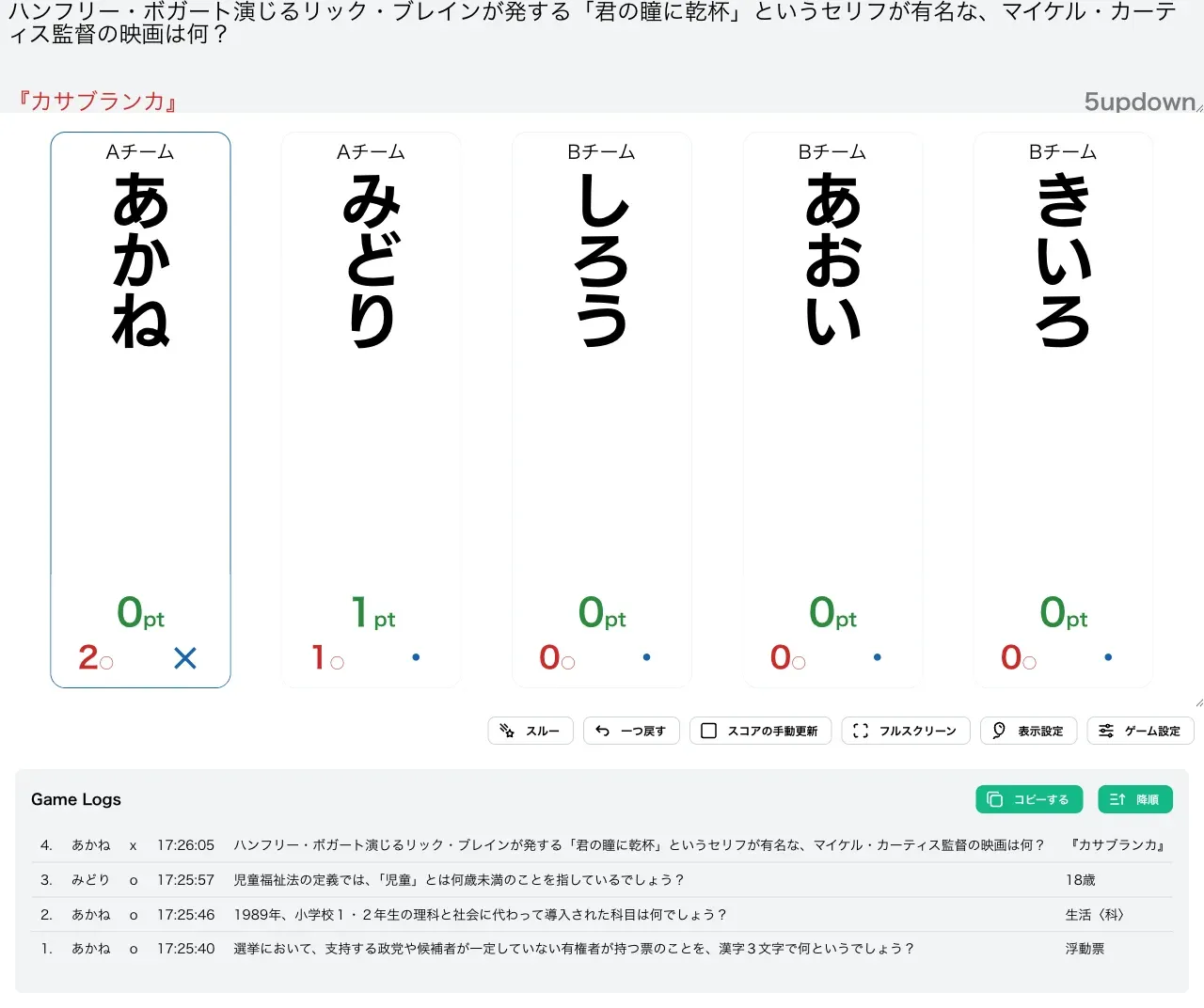Click log row 4 answer 『カサブランカ』
Viewport: 1204px width, 1008px height.
click(x=1118, y=845)
